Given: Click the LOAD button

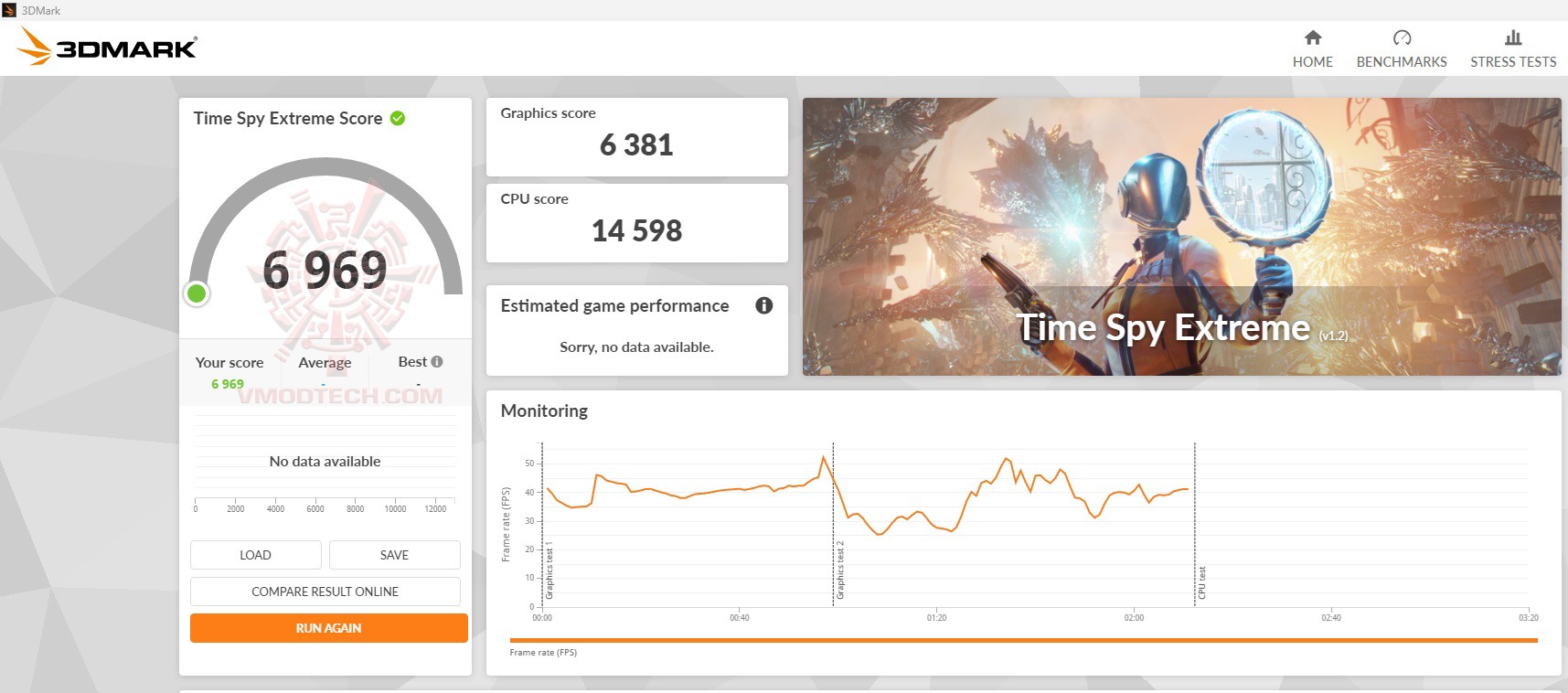Looking at the screenshot, I should click(256, 555).
